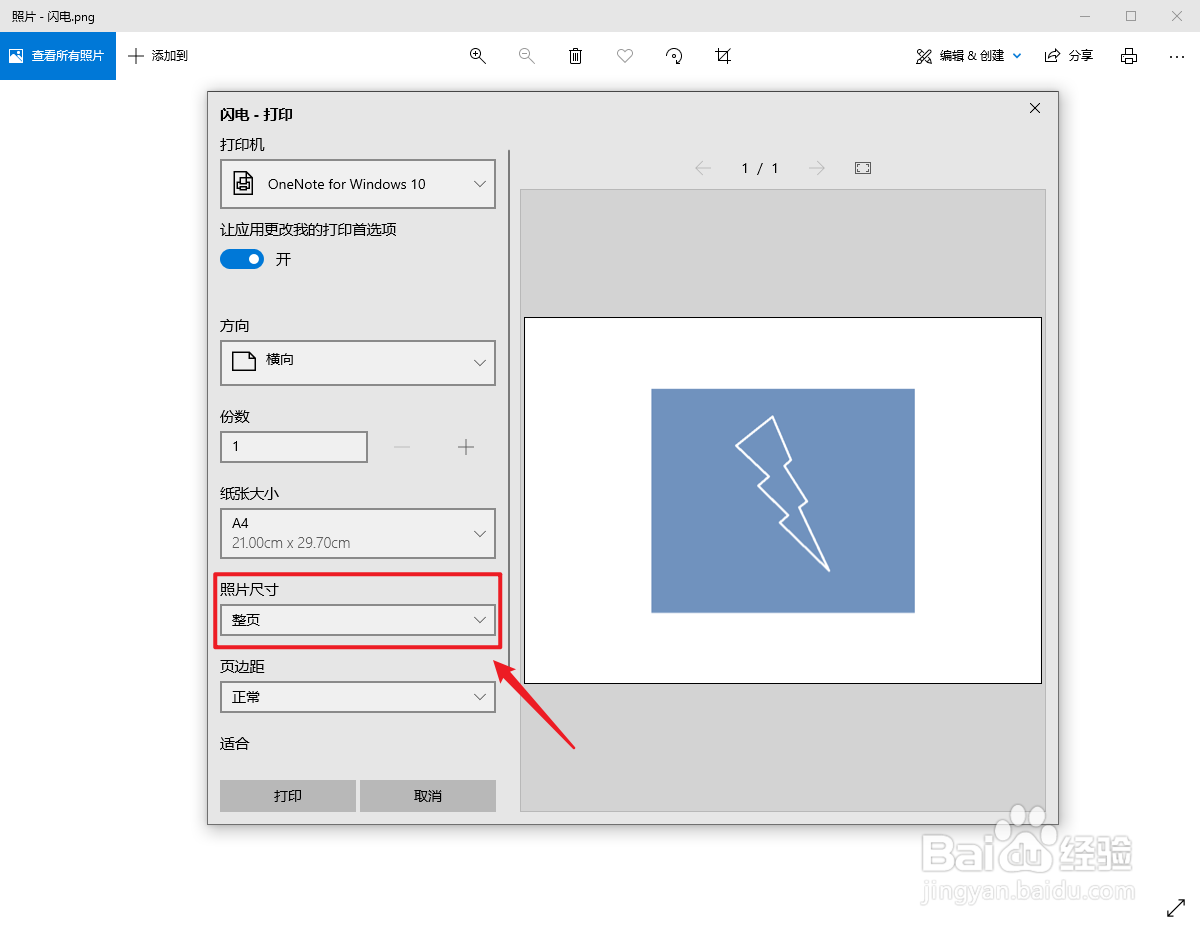This screenshot has width=1200, height=932.
Task: Click the lightning image in preview
Action: tap(783, 500)
